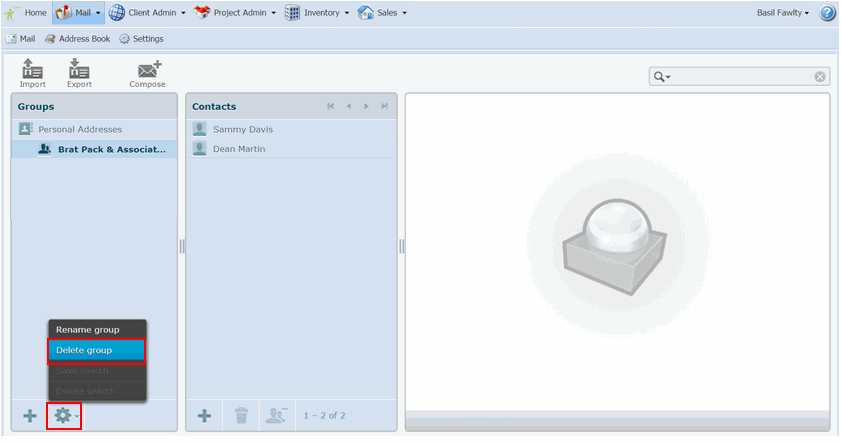Click the delete contact trash icon
Image resolution: width=841 pixels, height=442 pixels.
pyautogui.click(x=240, y=416)
